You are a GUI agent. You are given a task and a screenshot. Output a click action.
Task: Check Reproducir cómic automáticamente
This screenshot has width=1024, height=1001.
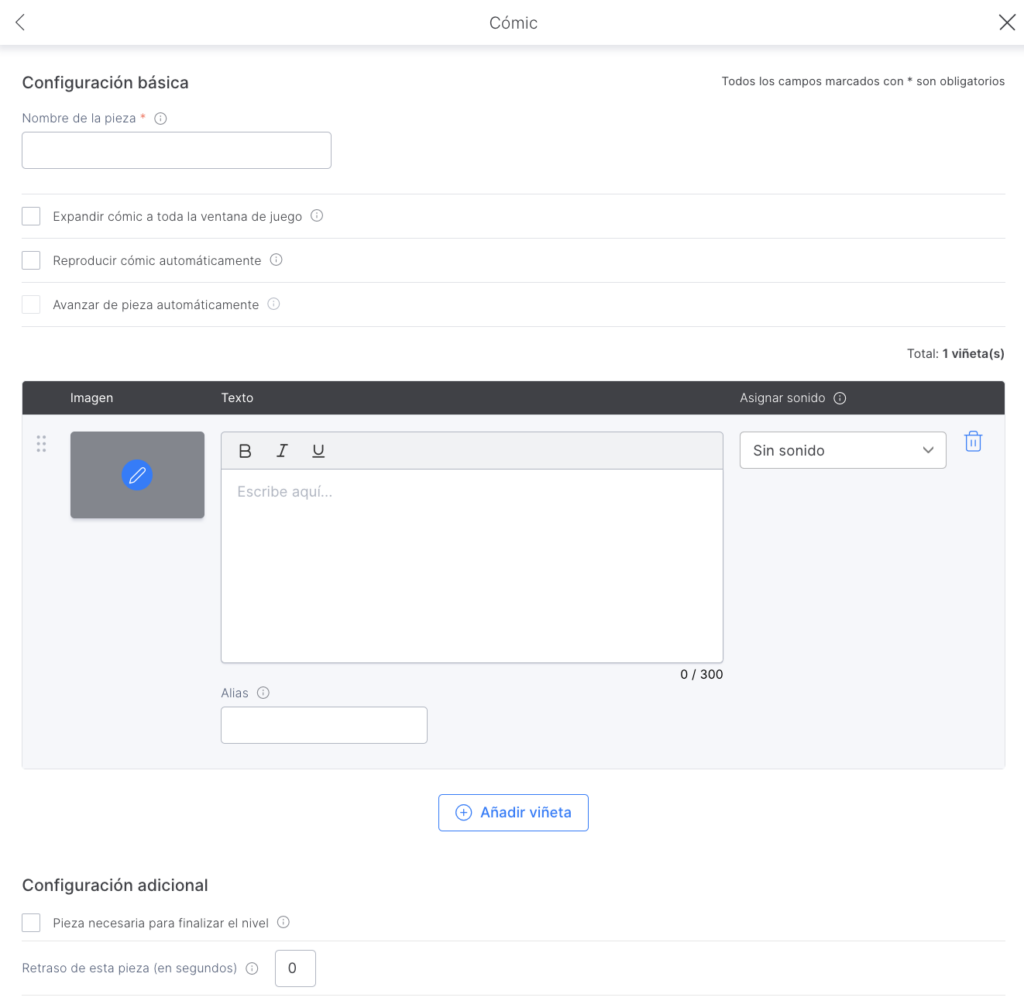(31, 260)
